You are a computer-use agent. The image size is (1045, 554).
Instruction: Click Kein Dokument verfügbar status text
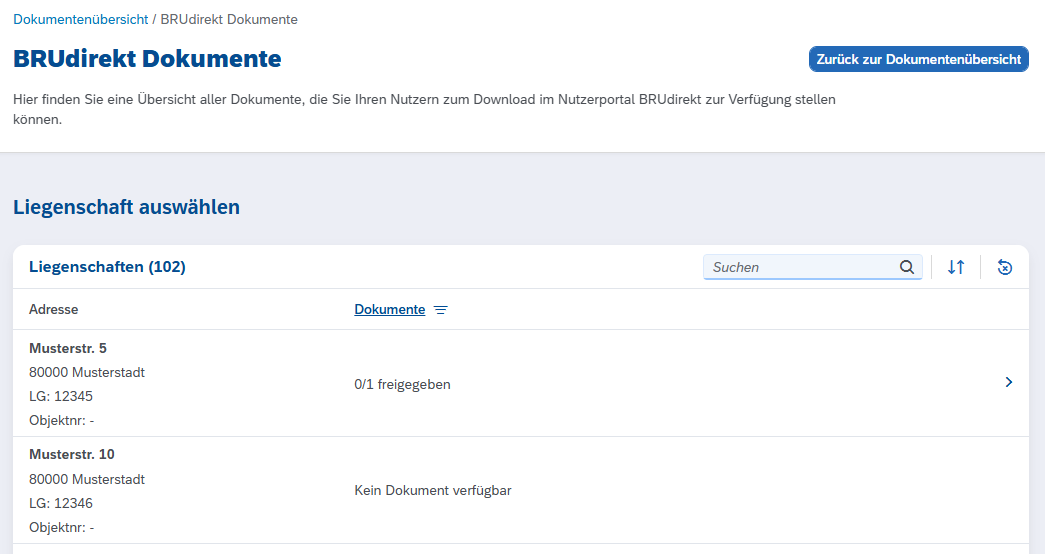[x=433, y=490]
